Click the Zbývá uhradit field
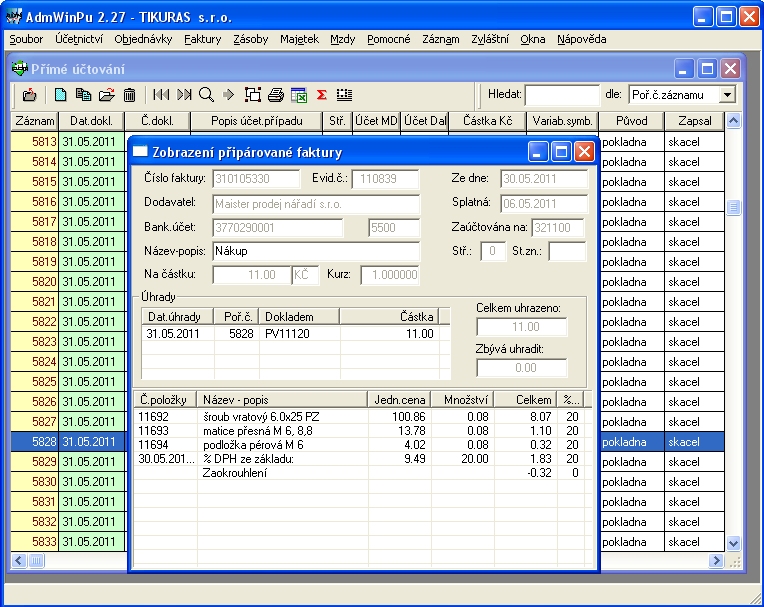The height and width of the screenshot is (607, 764). click(x=522, y=368)
